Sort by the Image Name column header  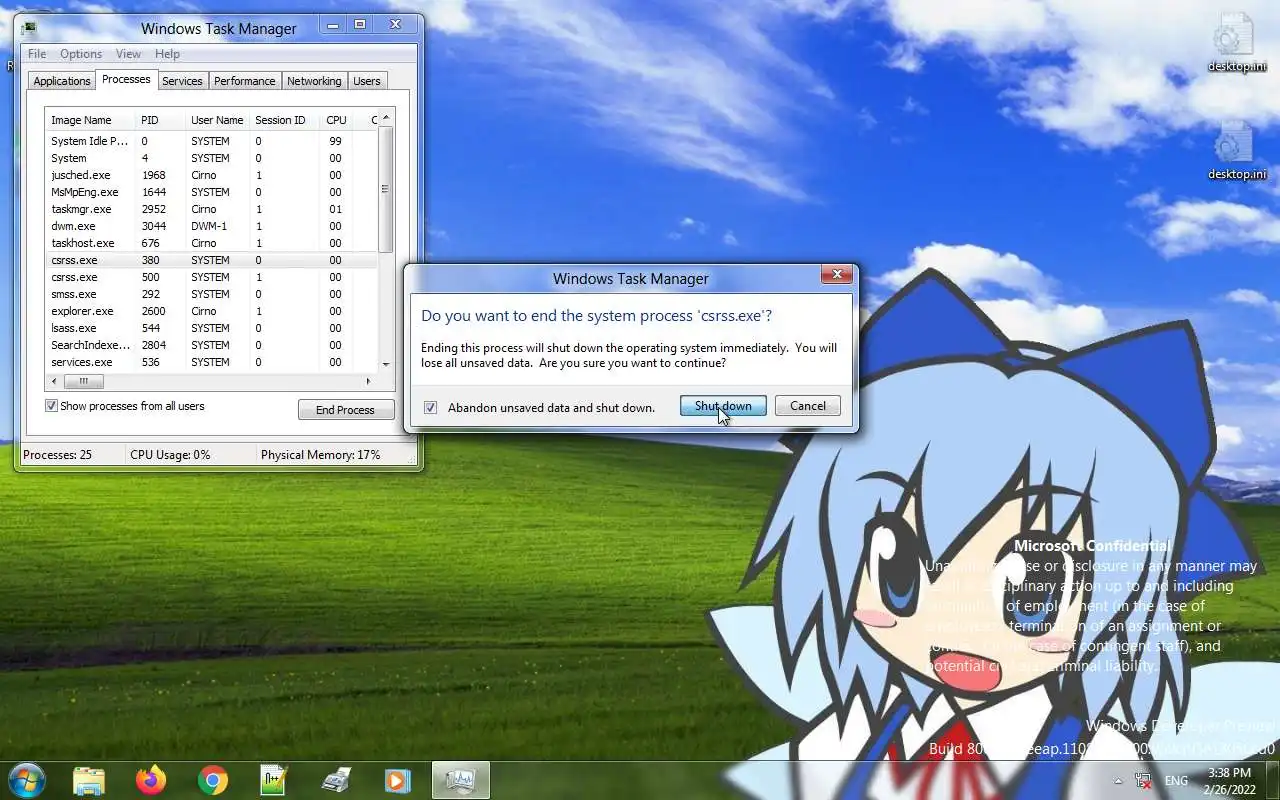[x=90, y=120]
